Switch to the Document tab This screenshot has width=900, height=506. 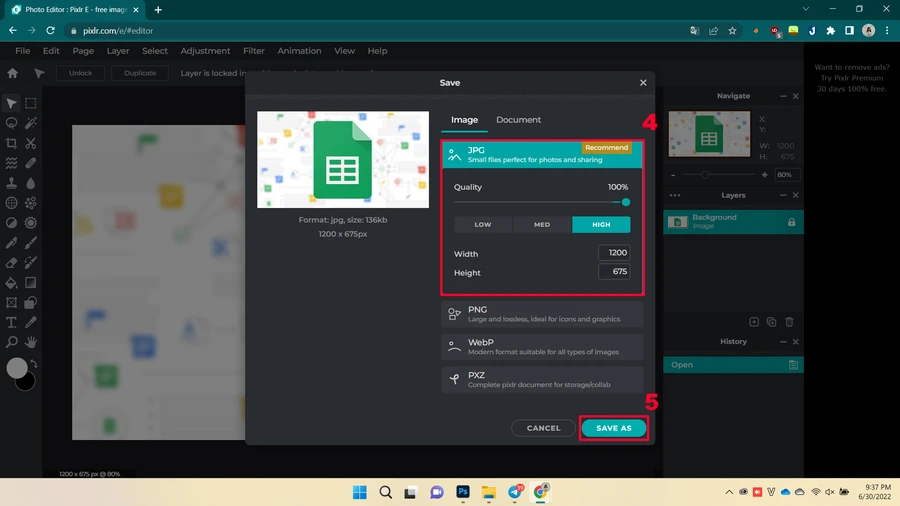[518, 119]
